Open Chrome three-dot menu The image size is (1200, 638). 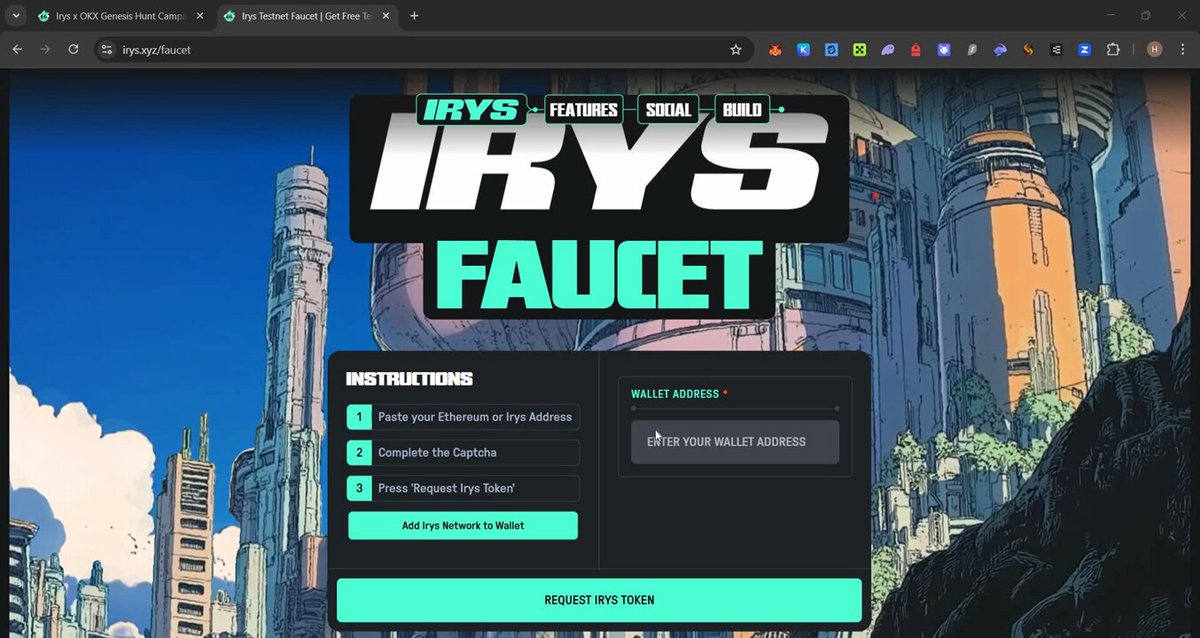pyautogui.click(x=1182, y=49)
